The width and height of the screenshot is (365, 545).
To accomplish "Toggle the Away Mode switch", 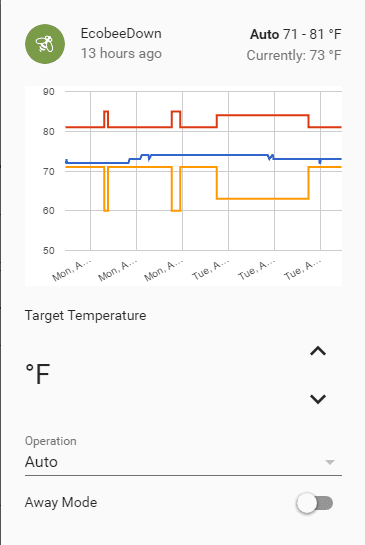I will pos(315,503).
